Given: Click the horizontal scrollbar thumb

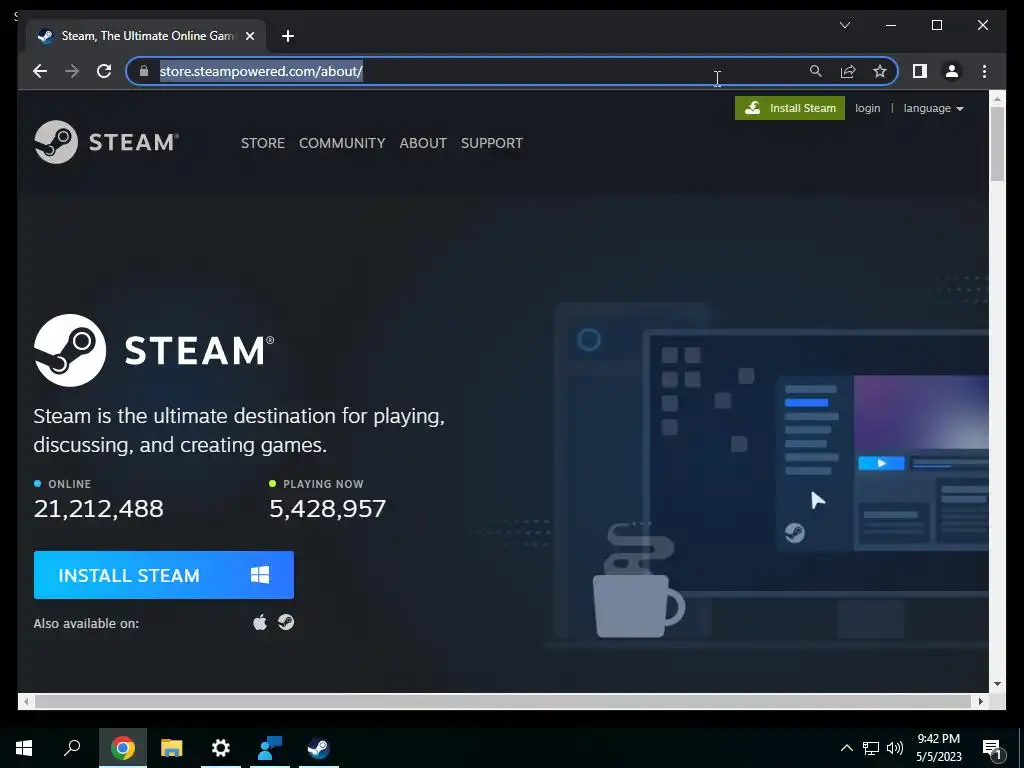Looking at the screenshot, I should tap(503, 701).
